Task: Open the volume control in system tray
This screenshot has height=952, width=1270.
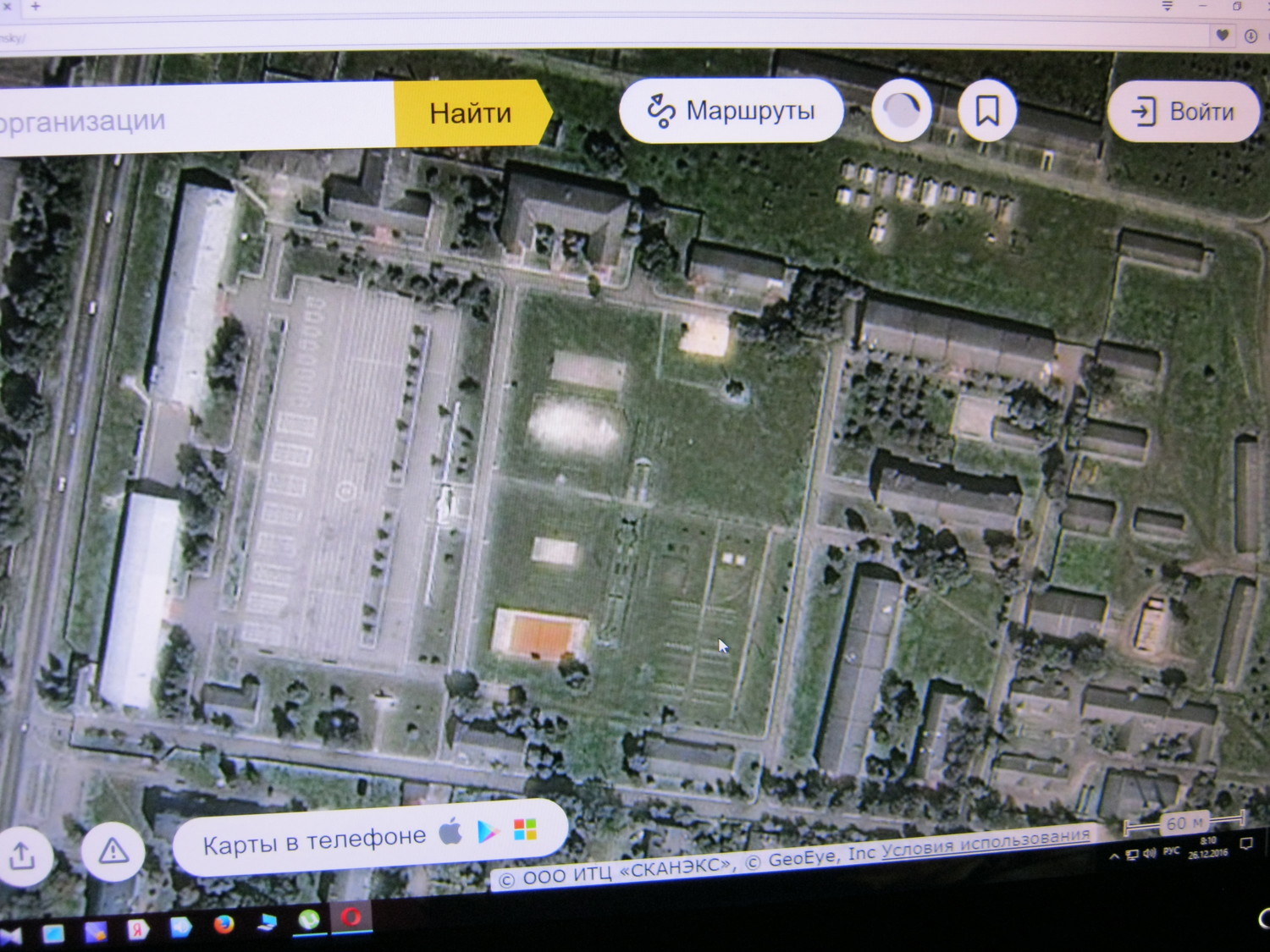Action: point(1150,854)
